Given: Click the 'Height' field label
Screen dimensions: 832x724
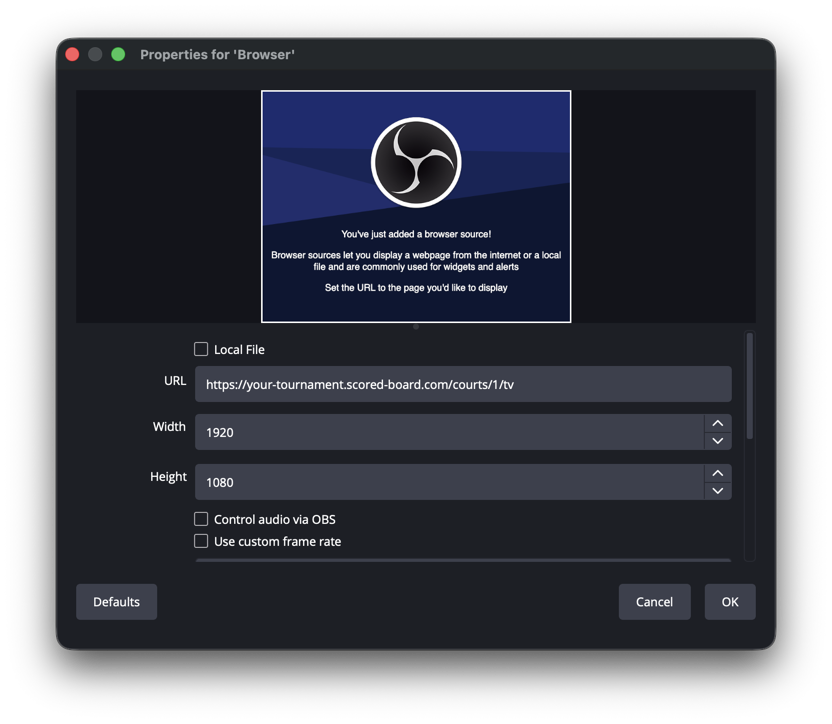Looking at the screenshot, I should click(168, 477).
